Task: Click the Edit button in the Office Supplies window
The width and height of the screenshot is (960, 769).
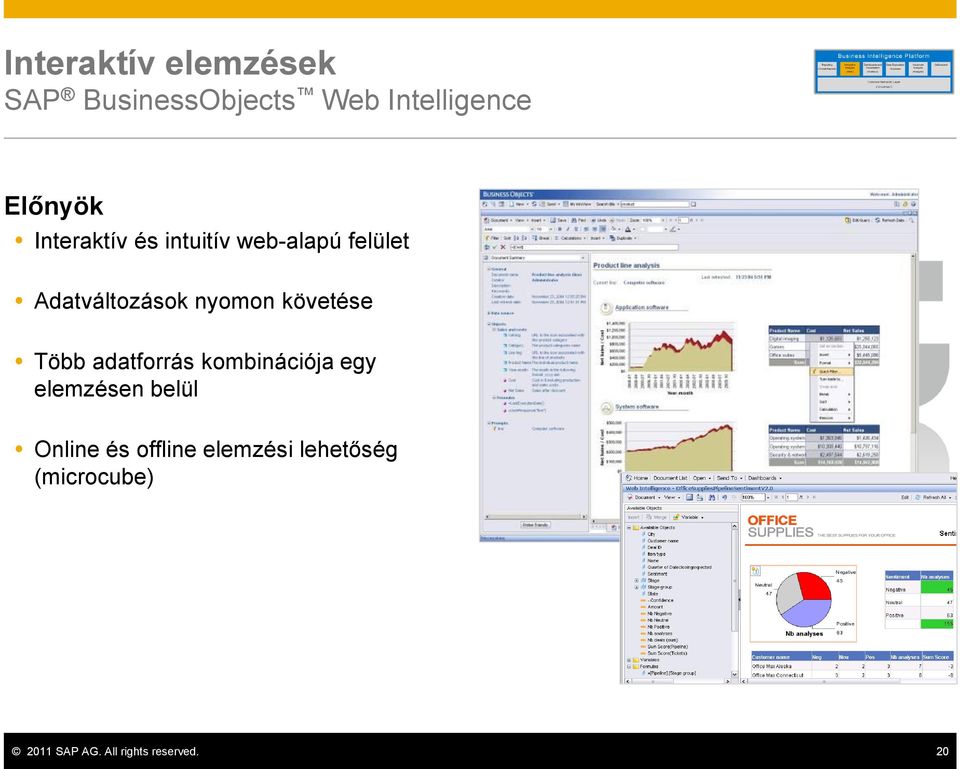Action: [x=904, y=498]
